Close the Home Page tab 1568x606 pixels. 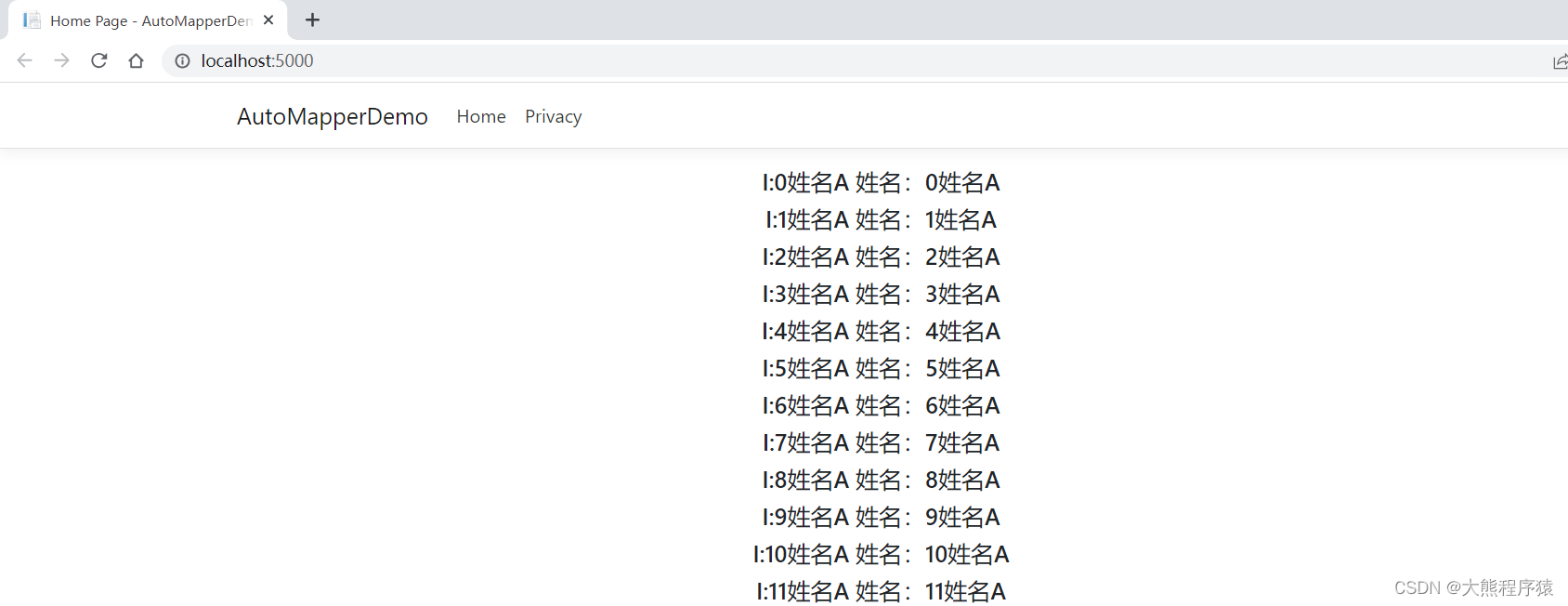point(268,19)
